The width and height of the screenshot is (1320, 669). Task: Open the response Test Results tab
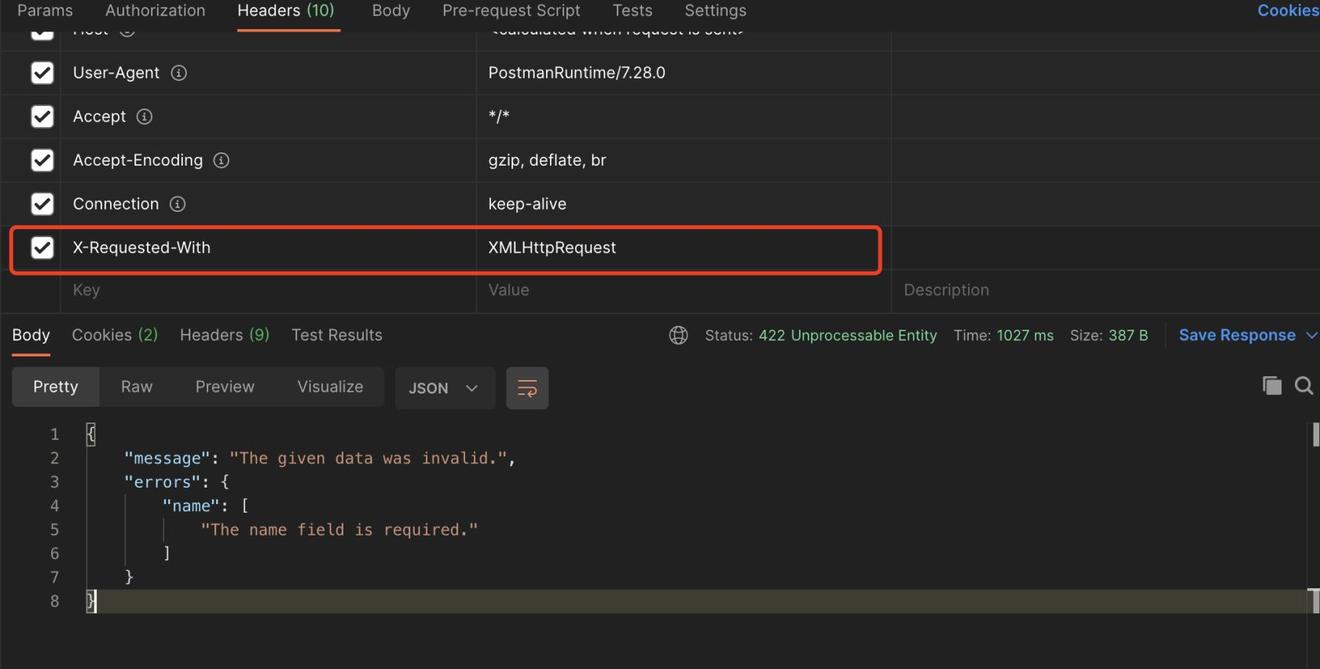point(336,335)
